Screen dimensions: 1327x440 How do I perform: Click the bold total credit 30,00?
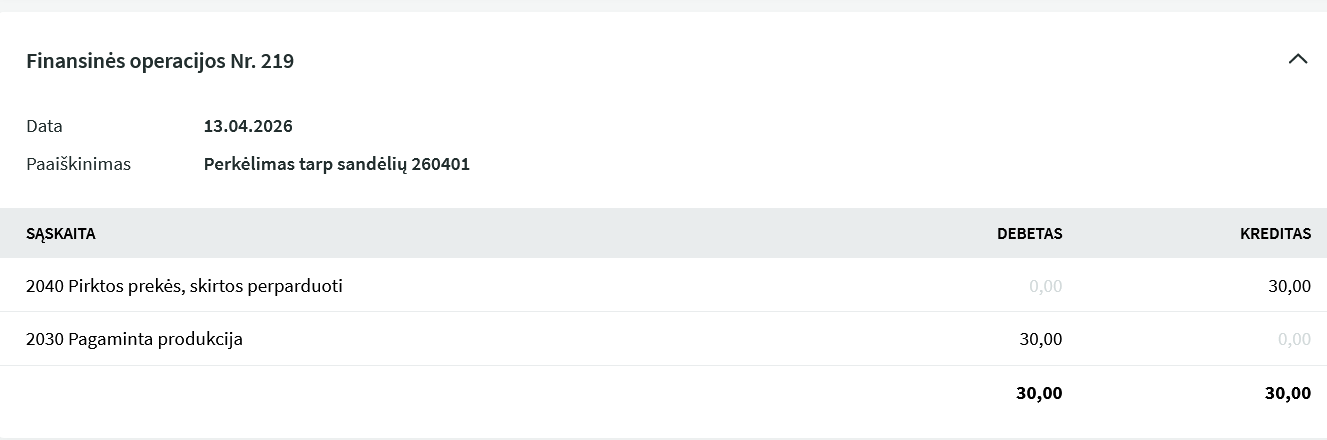pos(1287,393)
